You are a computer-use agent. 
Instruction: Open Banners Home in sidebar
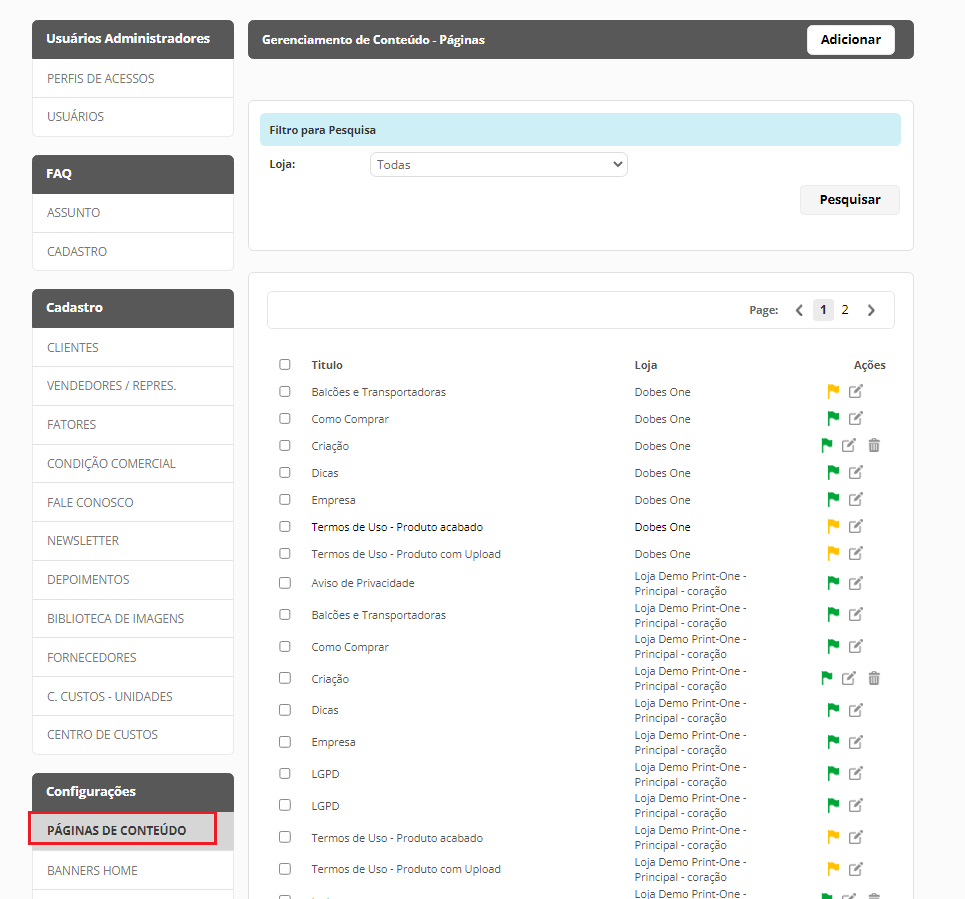click(x=133, y=870)
